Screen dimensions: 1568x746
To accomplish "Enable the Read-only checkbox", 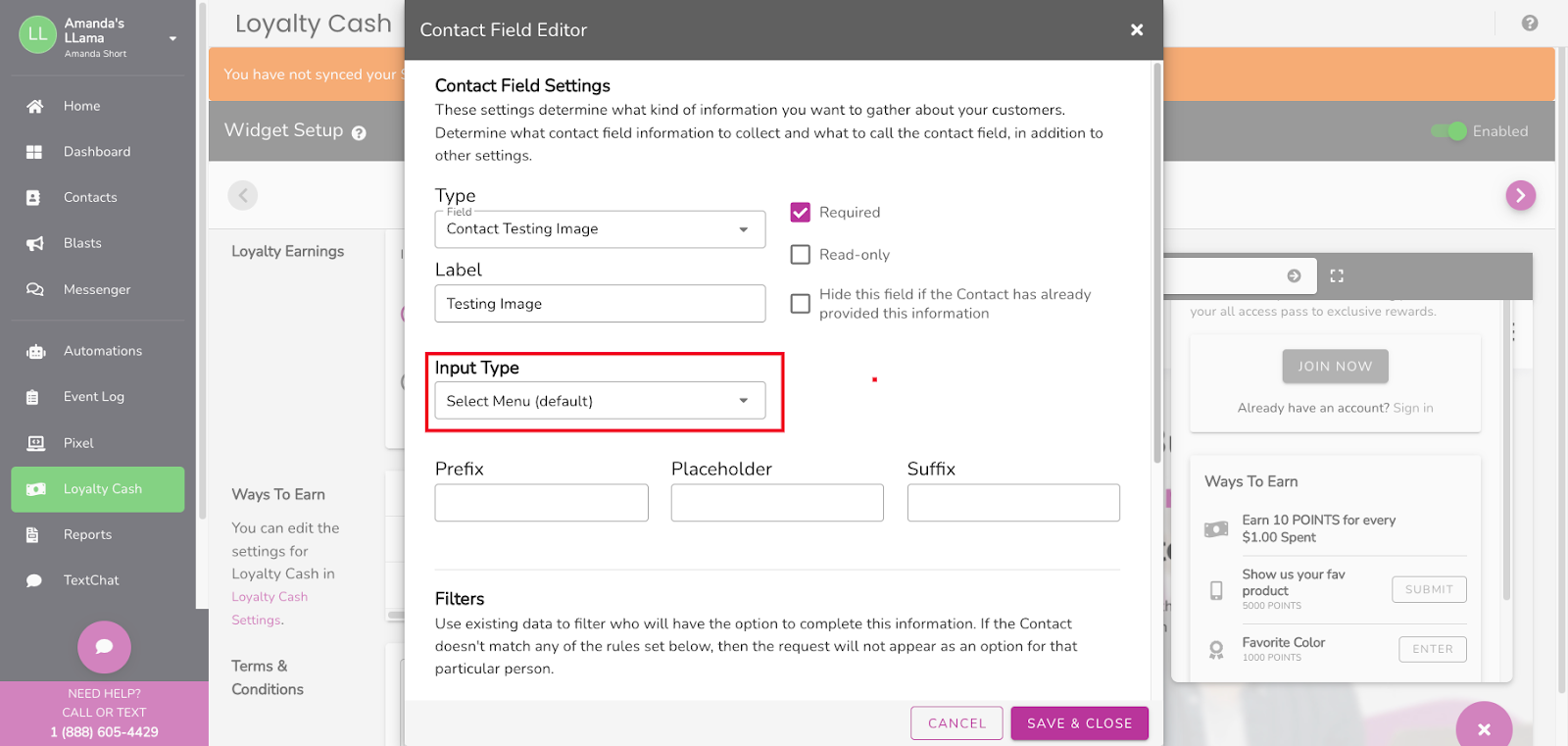I will tap(801, 255).
